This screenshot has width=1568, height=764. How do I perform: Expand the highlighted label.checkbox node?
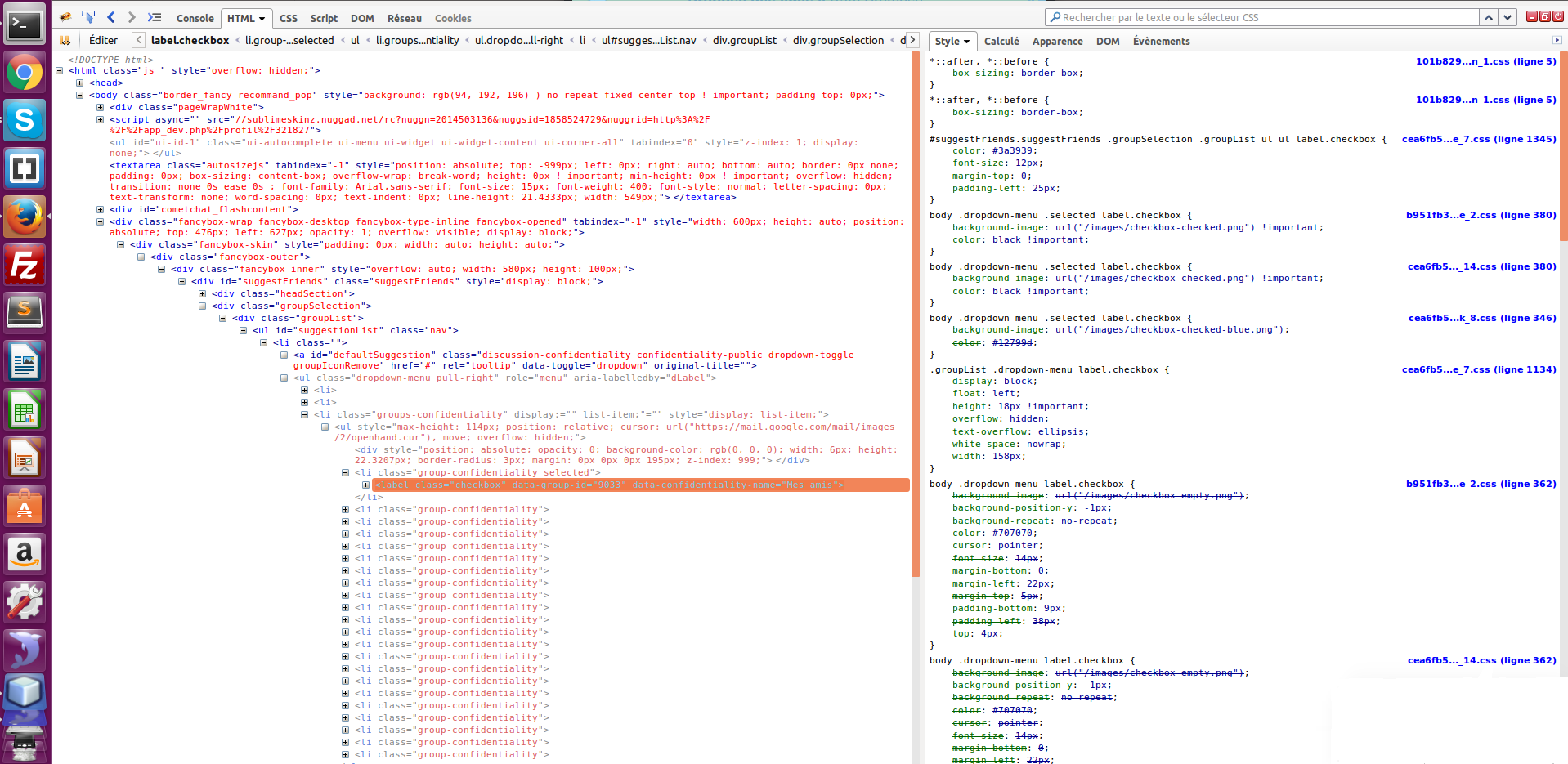[x=366, y=485]
